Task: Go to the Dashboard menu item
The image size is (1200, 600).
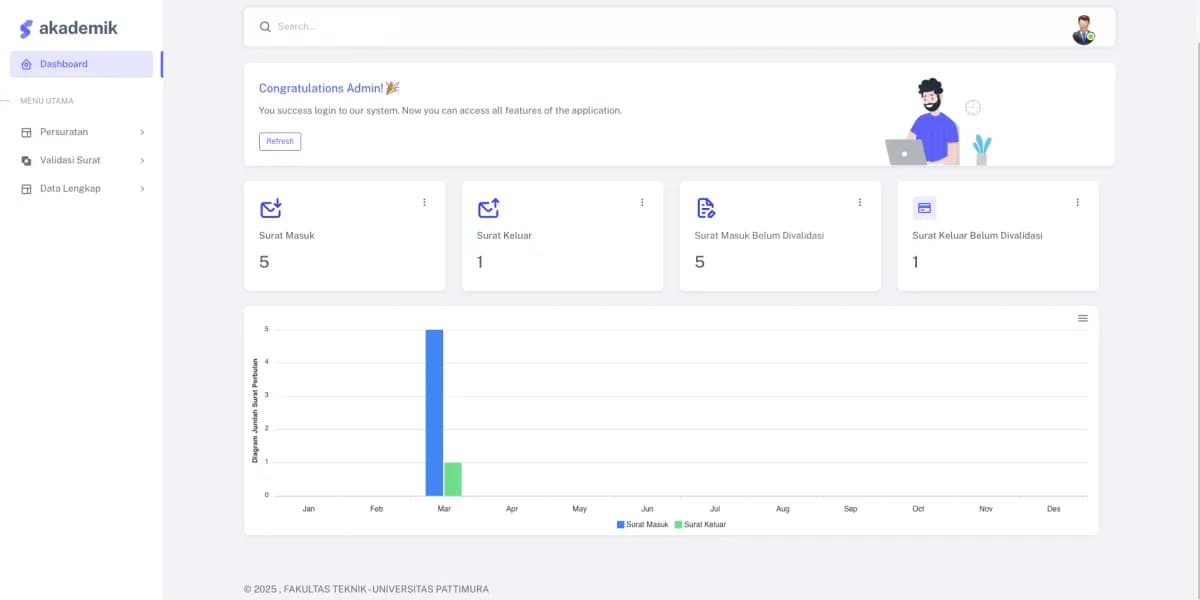Action: (x=81, y=64)
